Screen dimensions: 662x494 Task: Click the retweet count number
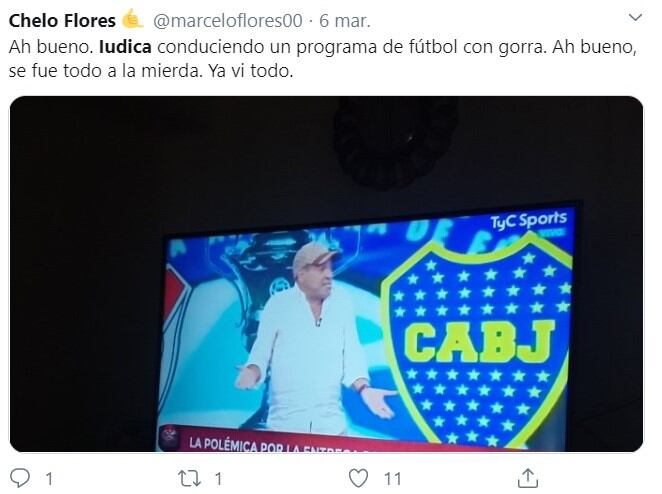tap(218, 479)
